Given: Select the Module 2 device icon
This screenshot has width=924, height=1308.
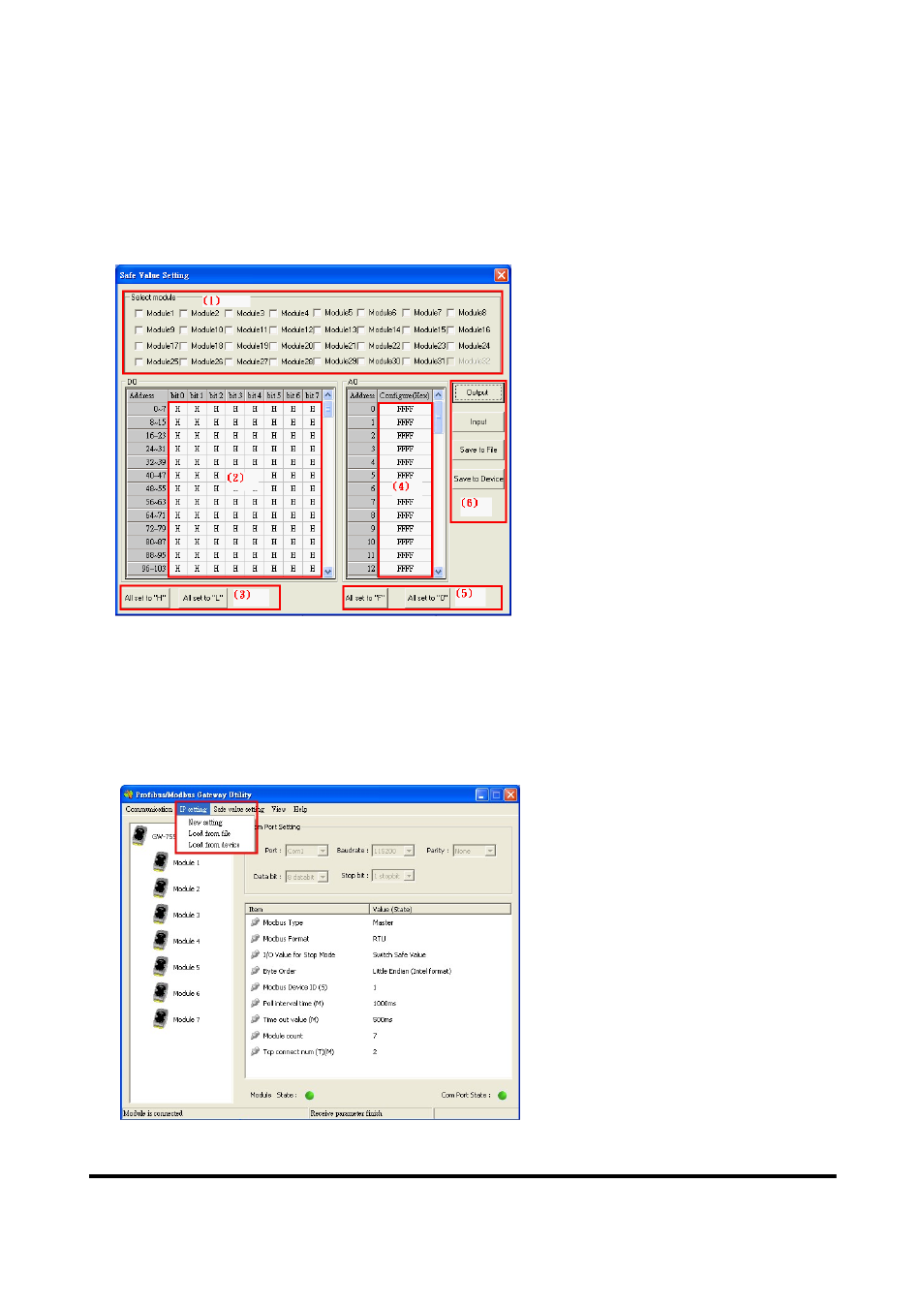Looking at the screenshot, I should pos(161,888).
